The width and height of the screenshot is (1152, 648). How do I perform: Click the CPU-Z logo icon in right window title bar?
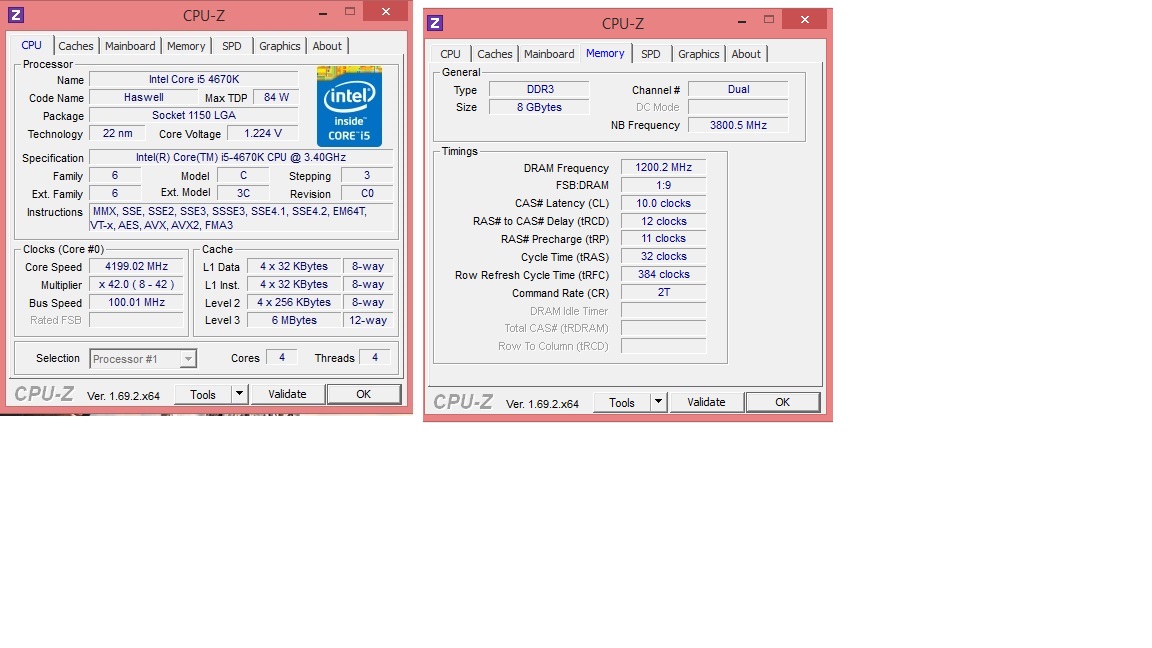435,23
